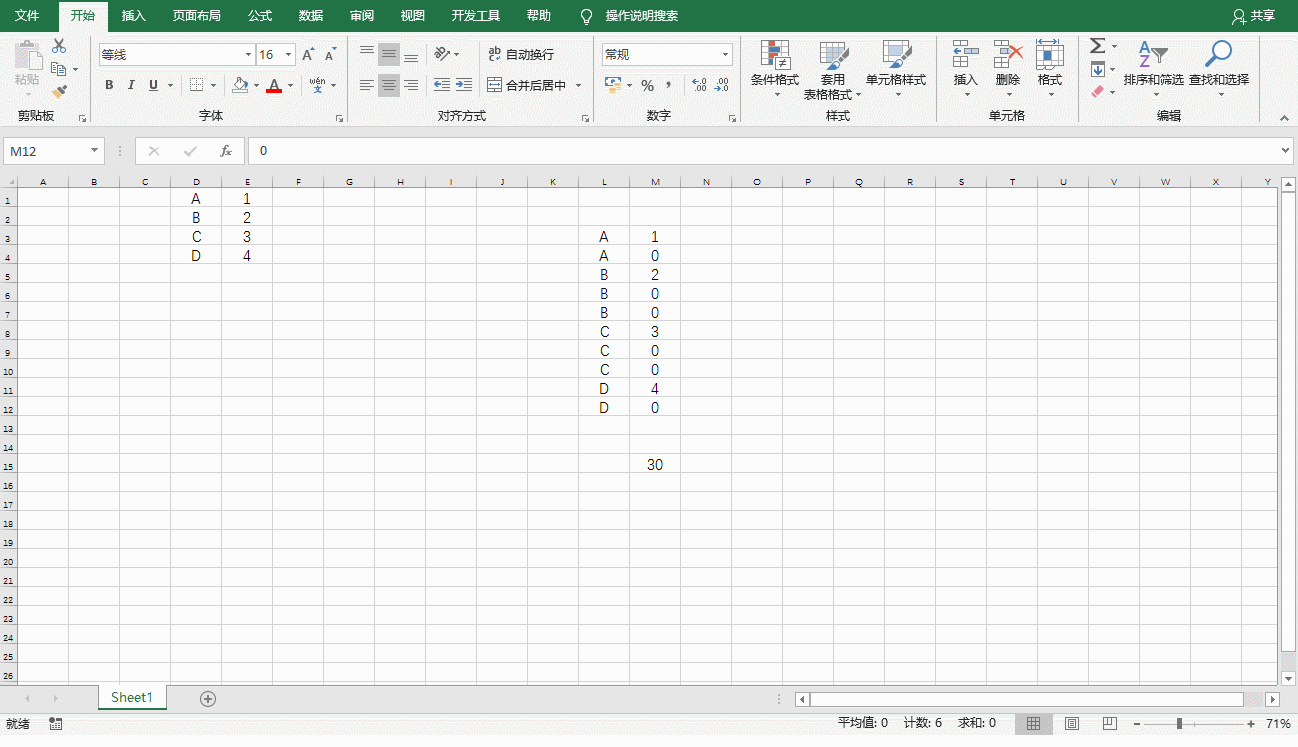This screenshot has height=747, width=1298.
Task: Switch to the 开发工具 tab
Action: [476, 16]
